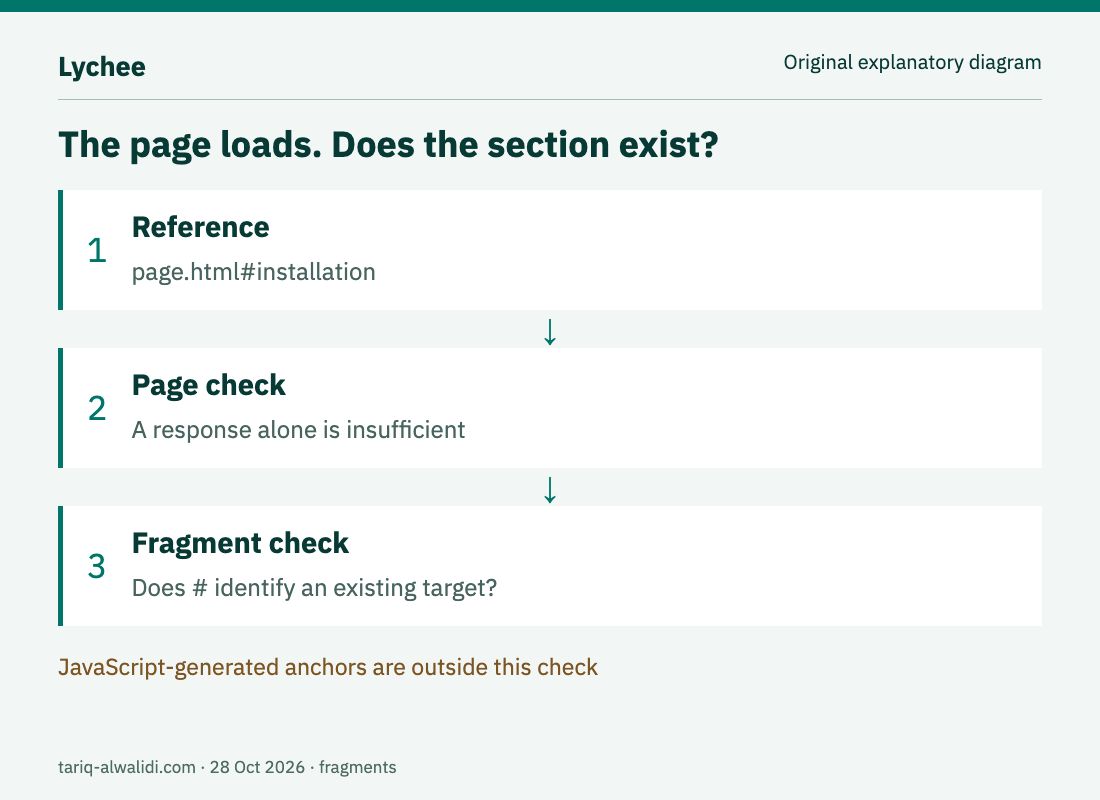1100x800 pixels.
Task: Select the 'Reference' step title
Action: (x=201, y=227)
